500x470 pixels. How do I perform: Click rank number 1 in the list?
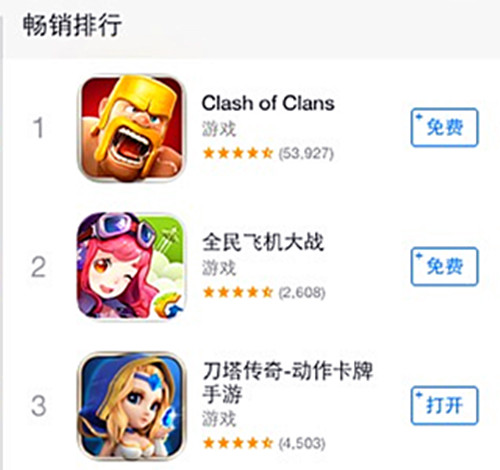click(38, 128)
